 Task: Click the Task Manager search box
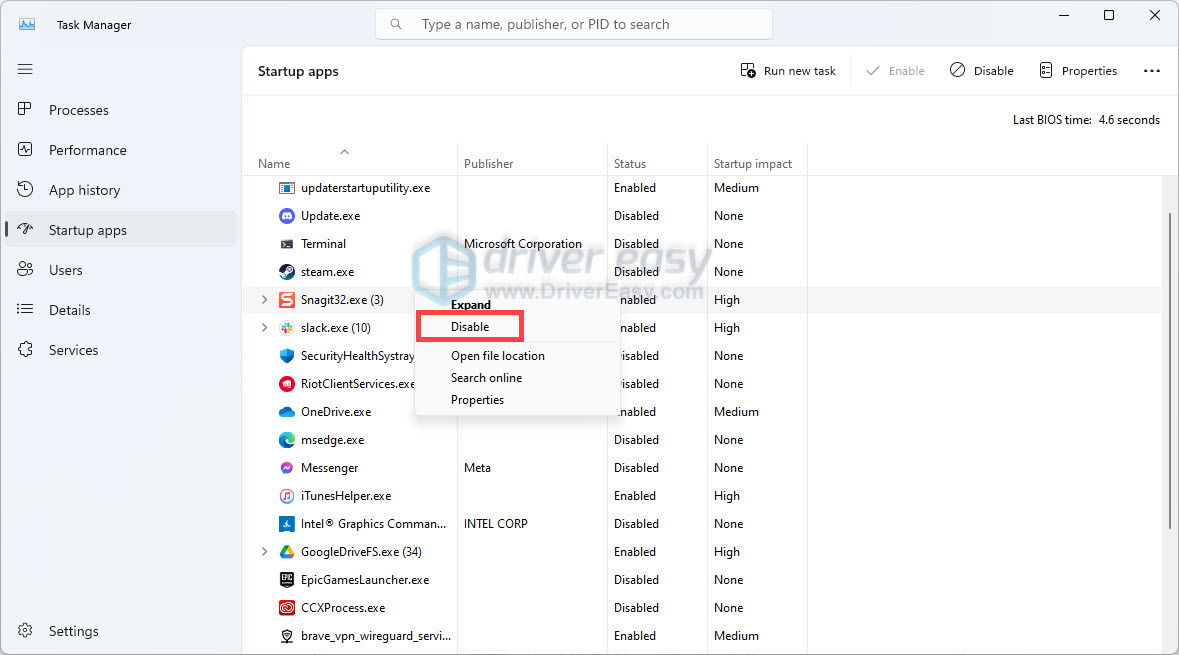click(x=574, y=24)
